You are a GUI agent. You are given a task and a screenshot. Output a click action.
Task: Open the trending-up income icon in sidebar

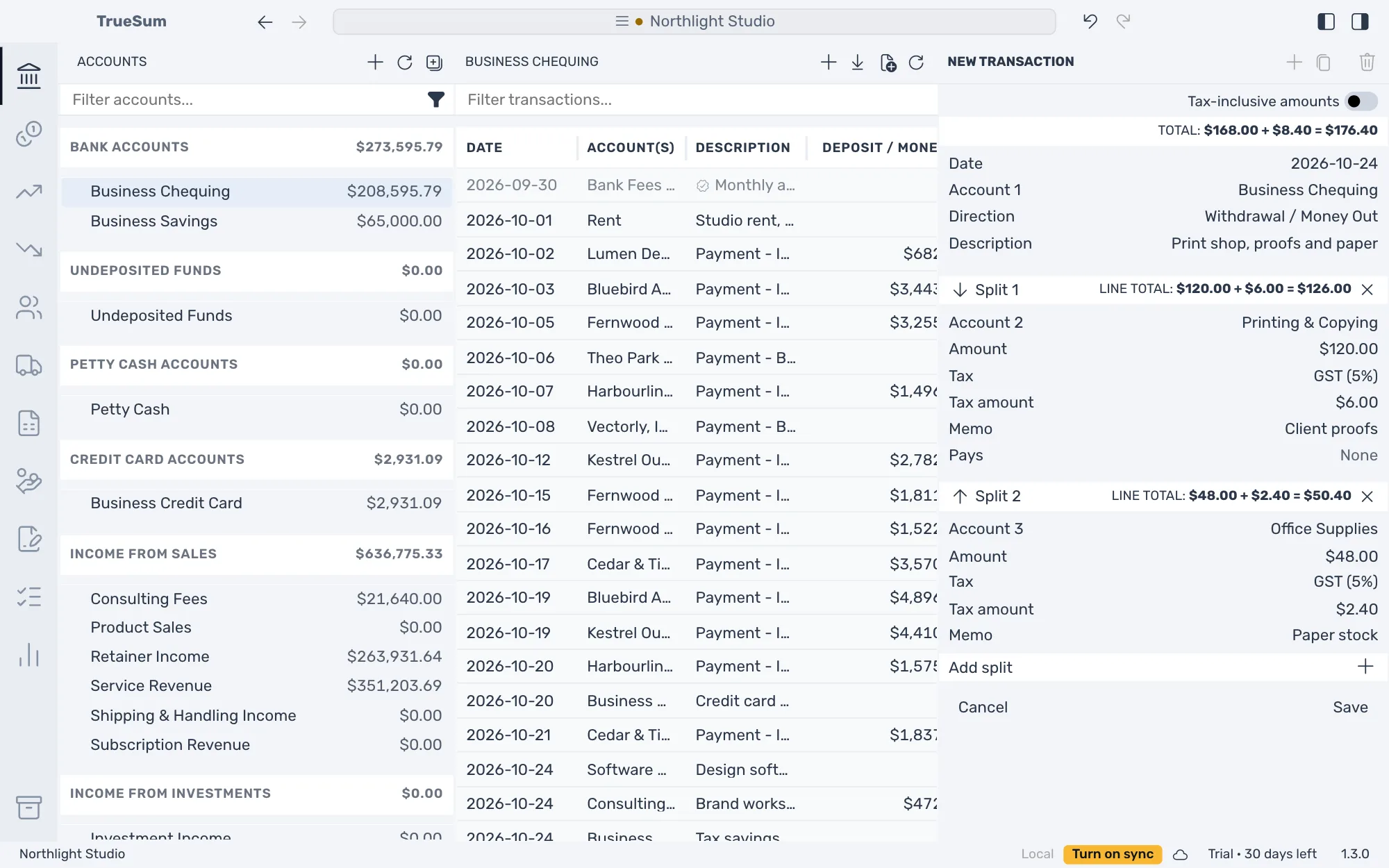point(28,192)
